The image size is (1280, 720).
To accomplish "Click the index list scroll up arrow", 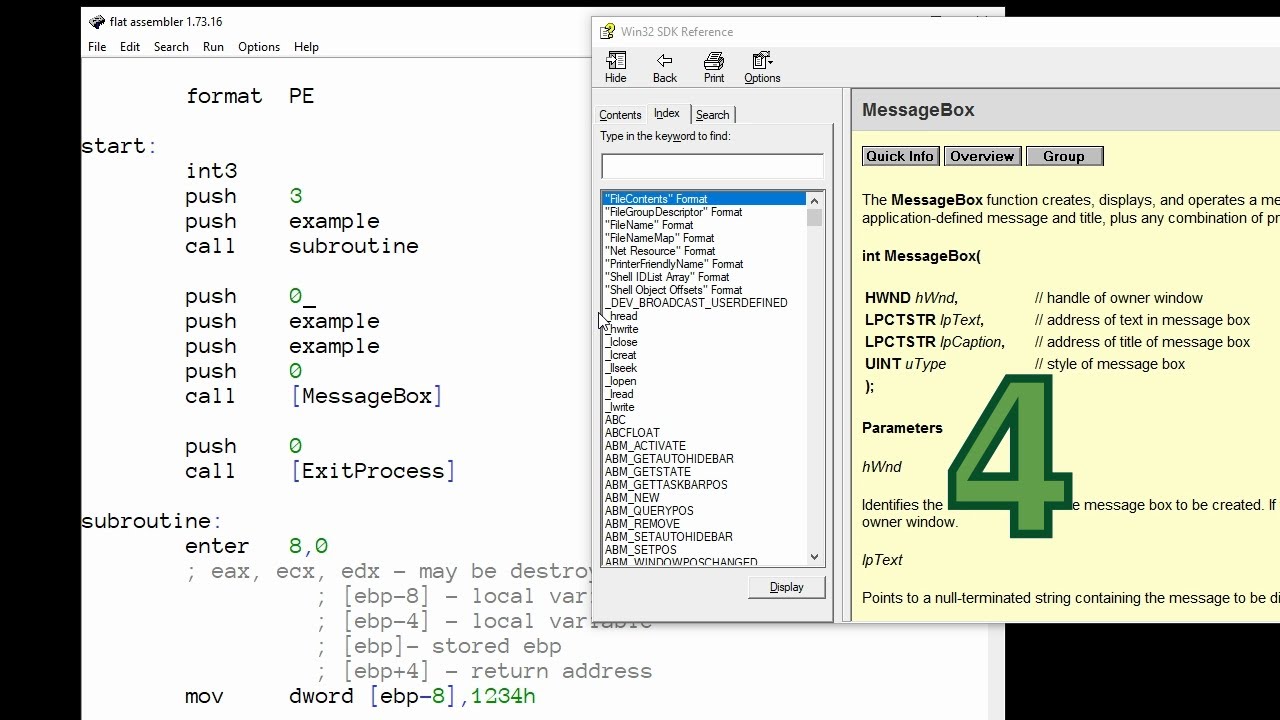I will [x=814, y=200].
